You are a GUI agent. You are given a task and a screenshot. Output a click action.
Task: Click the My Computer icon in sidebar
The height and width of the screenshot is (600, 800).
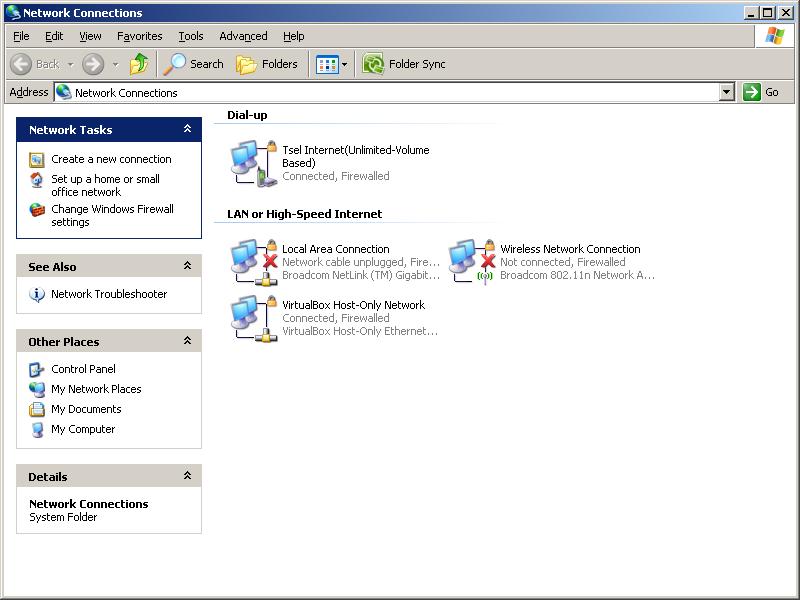coord(37,430)
